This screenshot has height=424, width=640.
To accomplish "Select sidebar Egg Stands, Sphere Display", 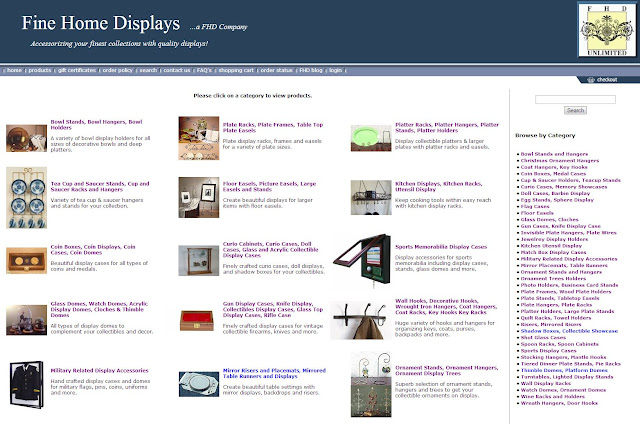I will (557, 200).
